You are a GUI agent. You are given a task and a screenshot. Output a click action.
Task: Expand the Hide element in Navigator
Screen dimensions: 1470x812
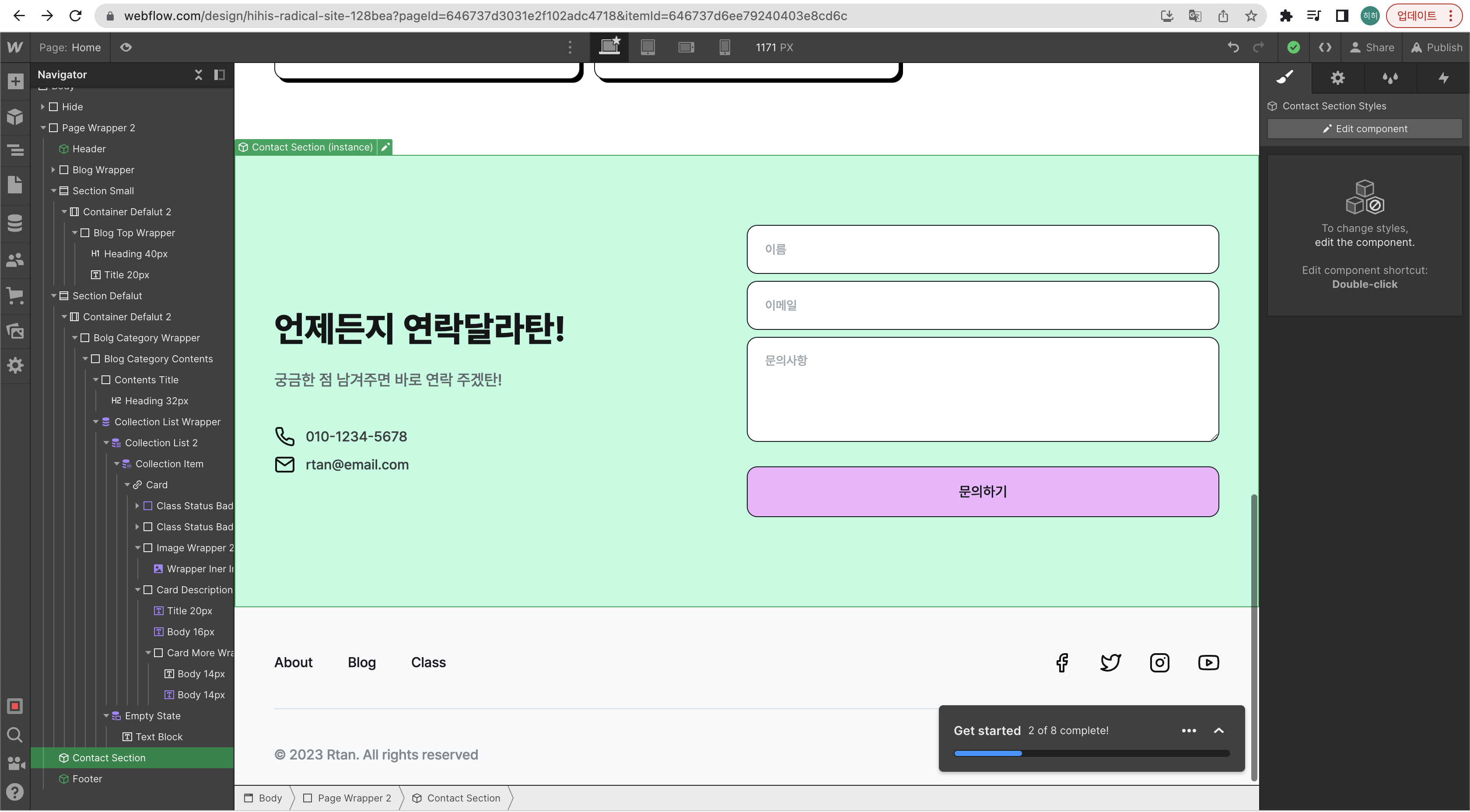click(42, 107)
